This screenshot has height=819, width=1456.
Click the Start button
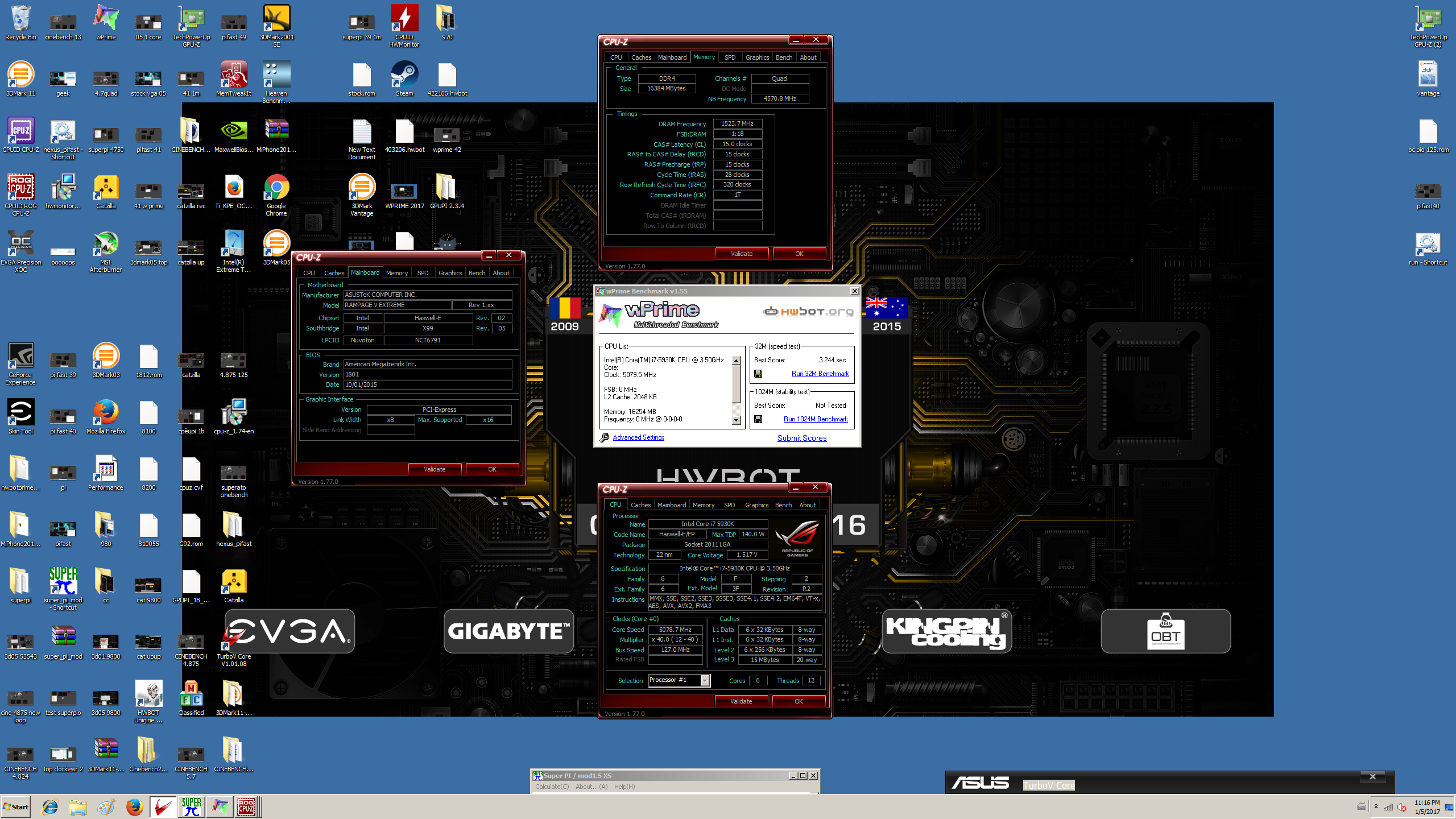pos(16,806)
